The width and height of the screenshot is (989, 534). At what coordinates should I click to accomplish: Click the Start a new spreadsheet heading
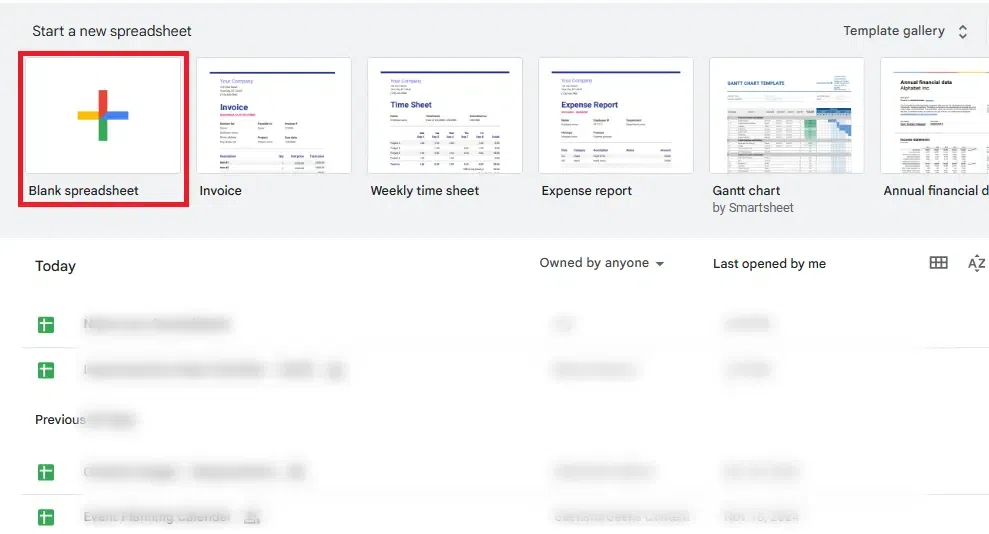pyautogui.click(x=112, y=31)
